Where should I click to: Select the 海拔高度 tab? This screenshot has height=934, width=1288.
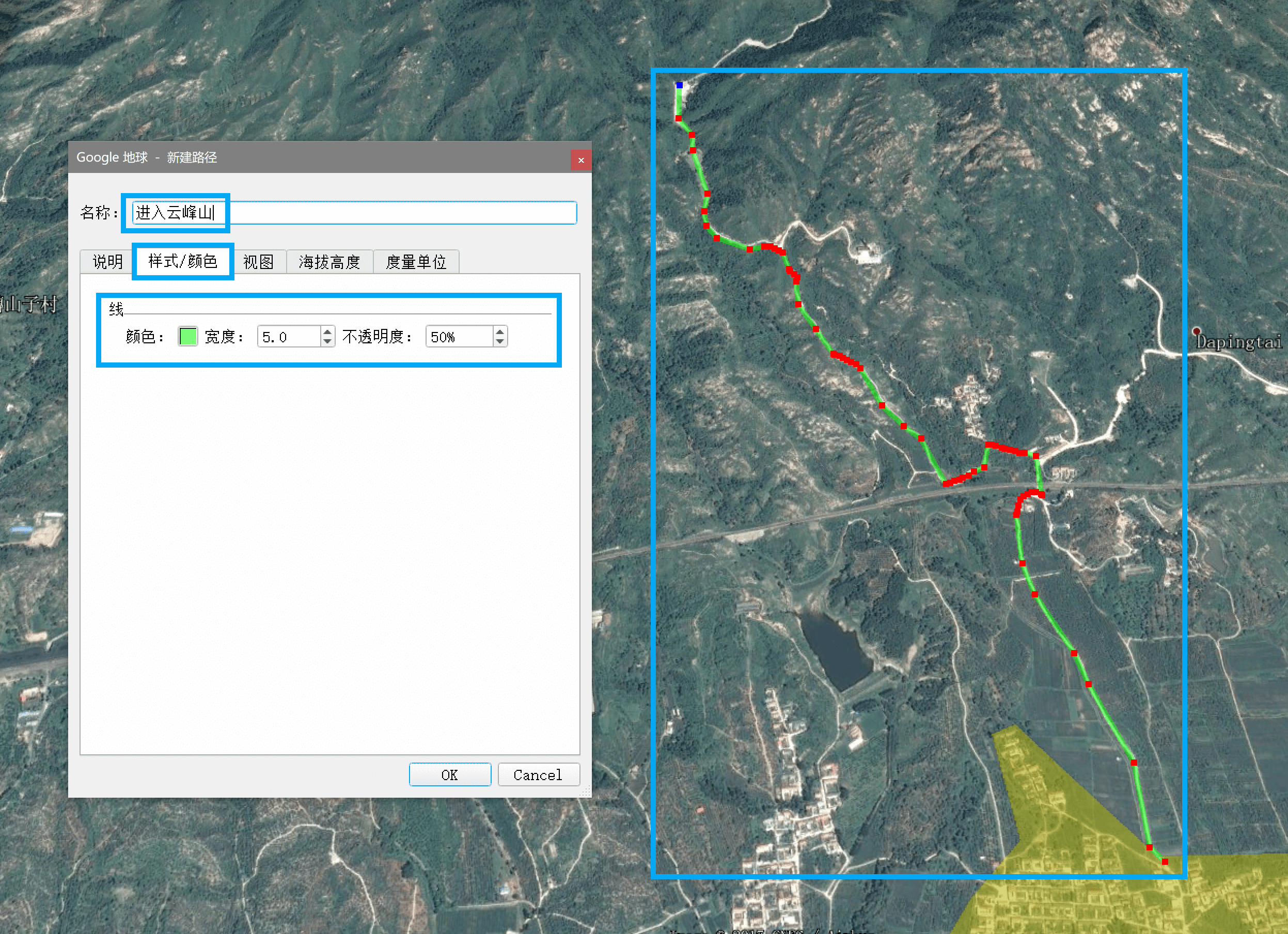point(329,262)
